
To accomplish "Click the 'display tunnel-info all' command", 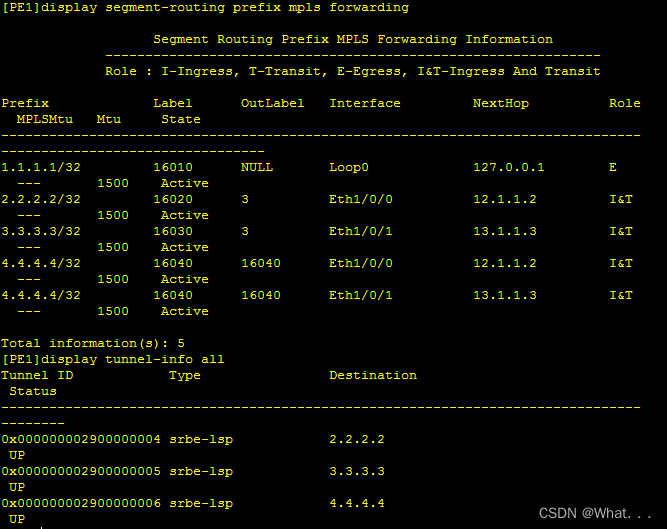I will 133,359.
